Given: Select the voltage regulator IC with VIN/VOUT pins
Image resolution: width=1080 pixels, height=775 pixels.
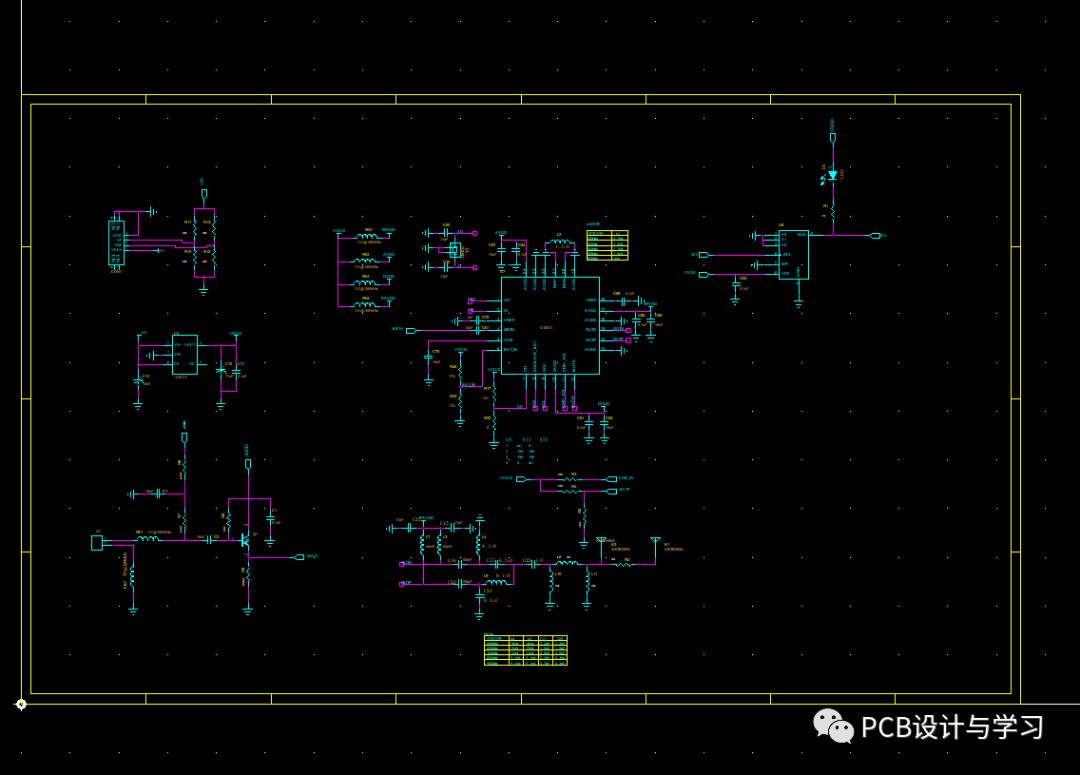Looking at the screenshot, I should pos(185,355).
